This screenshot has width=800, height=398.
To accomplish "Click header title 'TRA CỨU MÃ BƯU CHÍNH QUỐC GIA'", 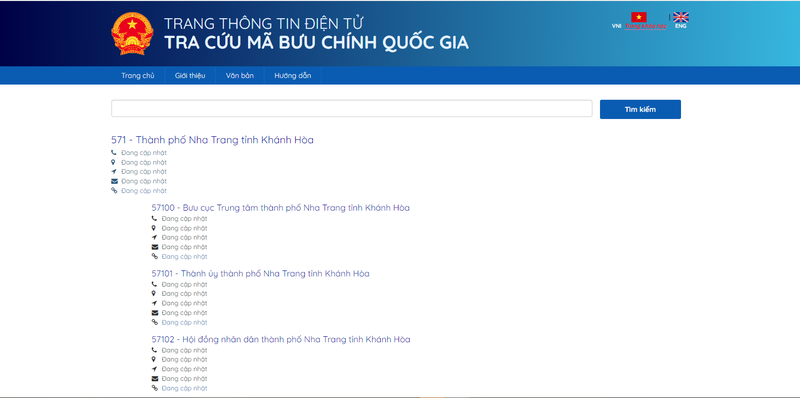I will tap(316, 43).
